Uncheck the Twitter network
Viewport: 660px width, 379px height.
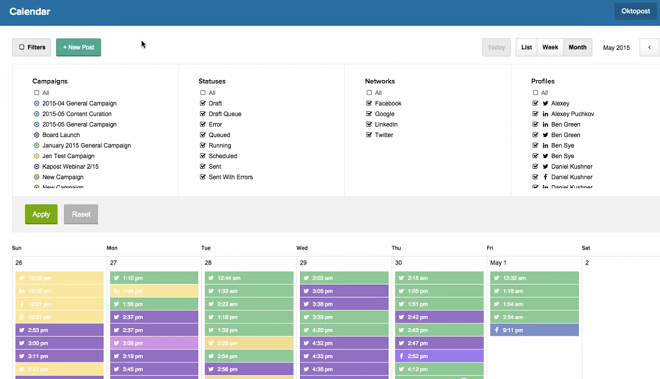tap(369, 135)
